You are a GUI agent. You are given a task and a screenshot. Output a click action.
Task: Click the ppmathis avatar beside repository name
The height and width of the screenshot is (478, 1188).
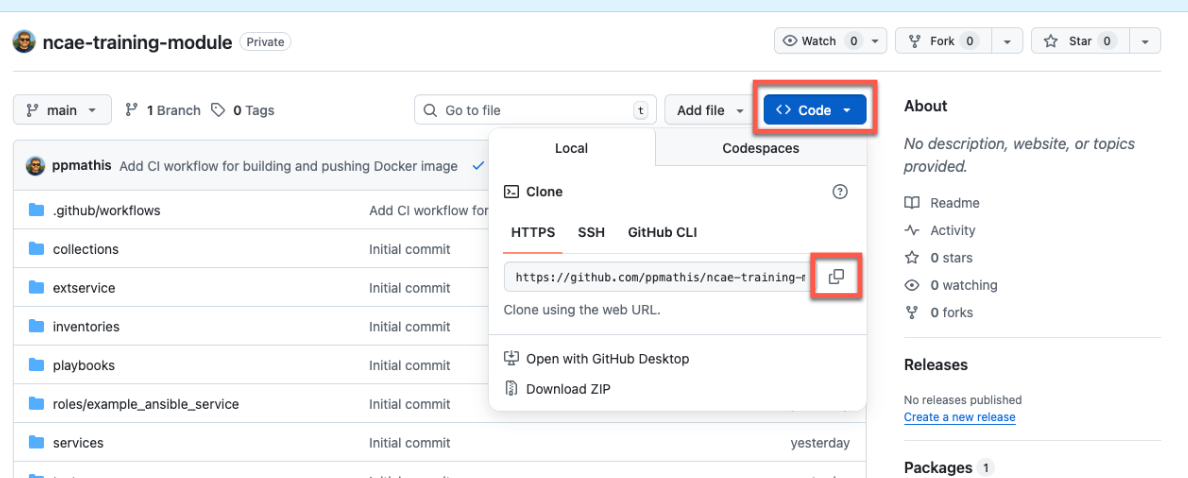[24, 41]
